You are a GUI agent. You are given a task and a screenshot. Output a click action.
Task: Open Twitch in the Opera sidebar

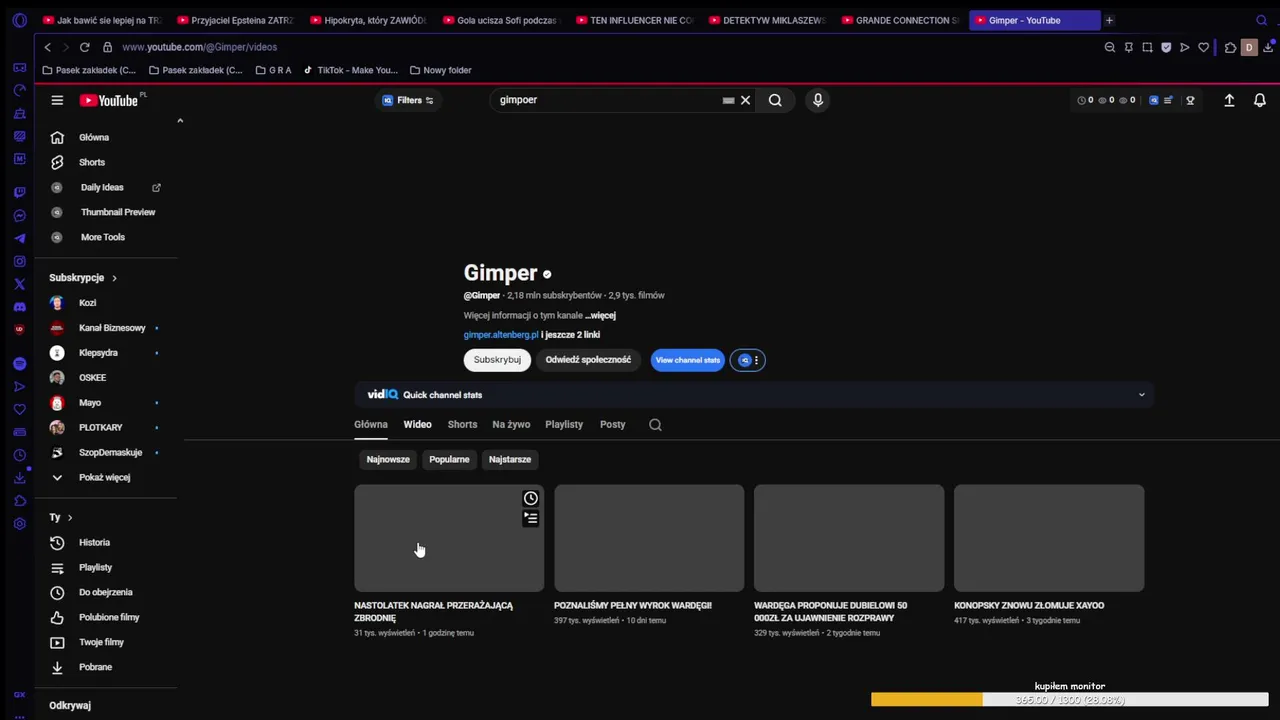19,192
